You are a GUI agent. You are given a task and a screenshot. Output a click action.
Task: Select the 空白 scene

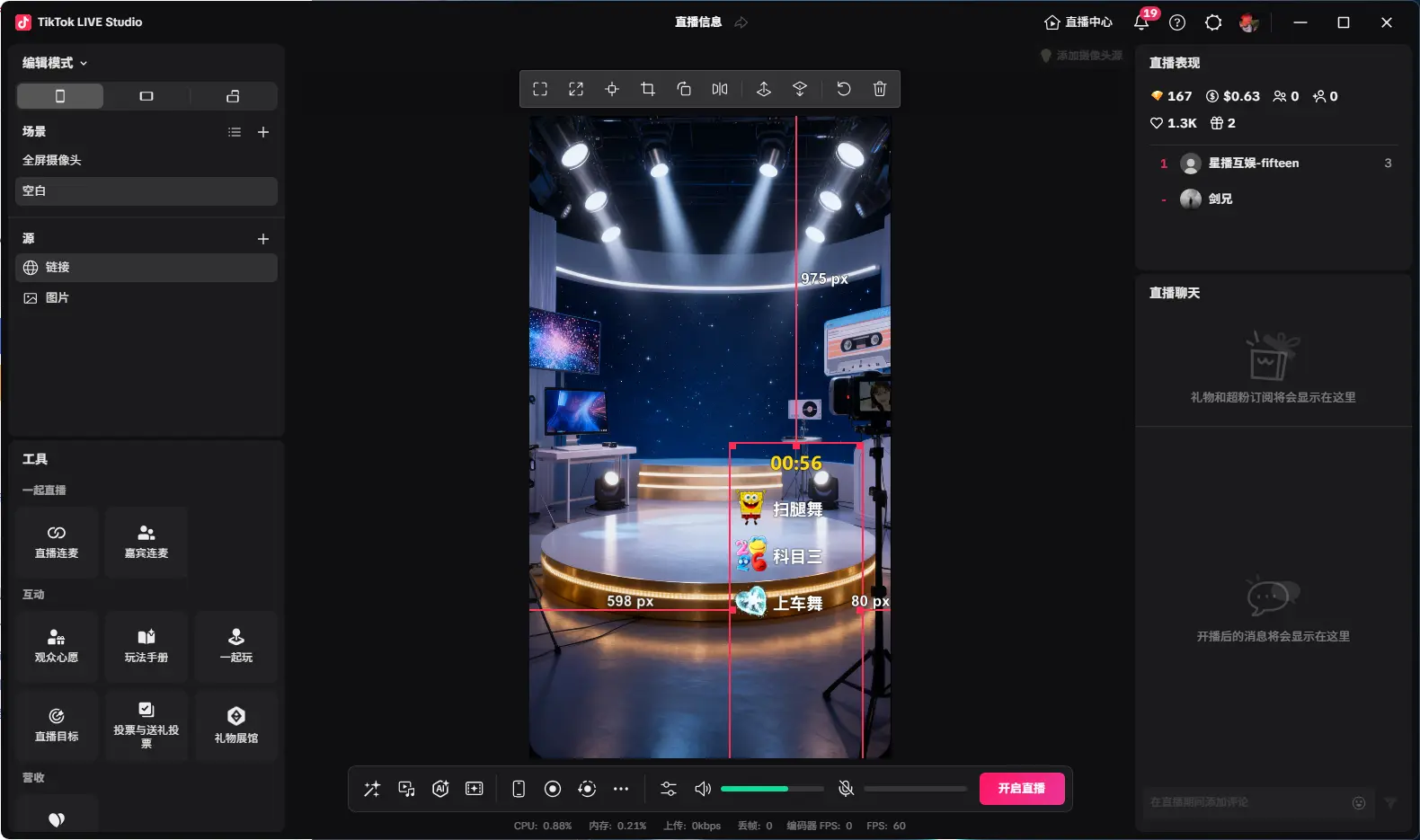pos(146,190)
